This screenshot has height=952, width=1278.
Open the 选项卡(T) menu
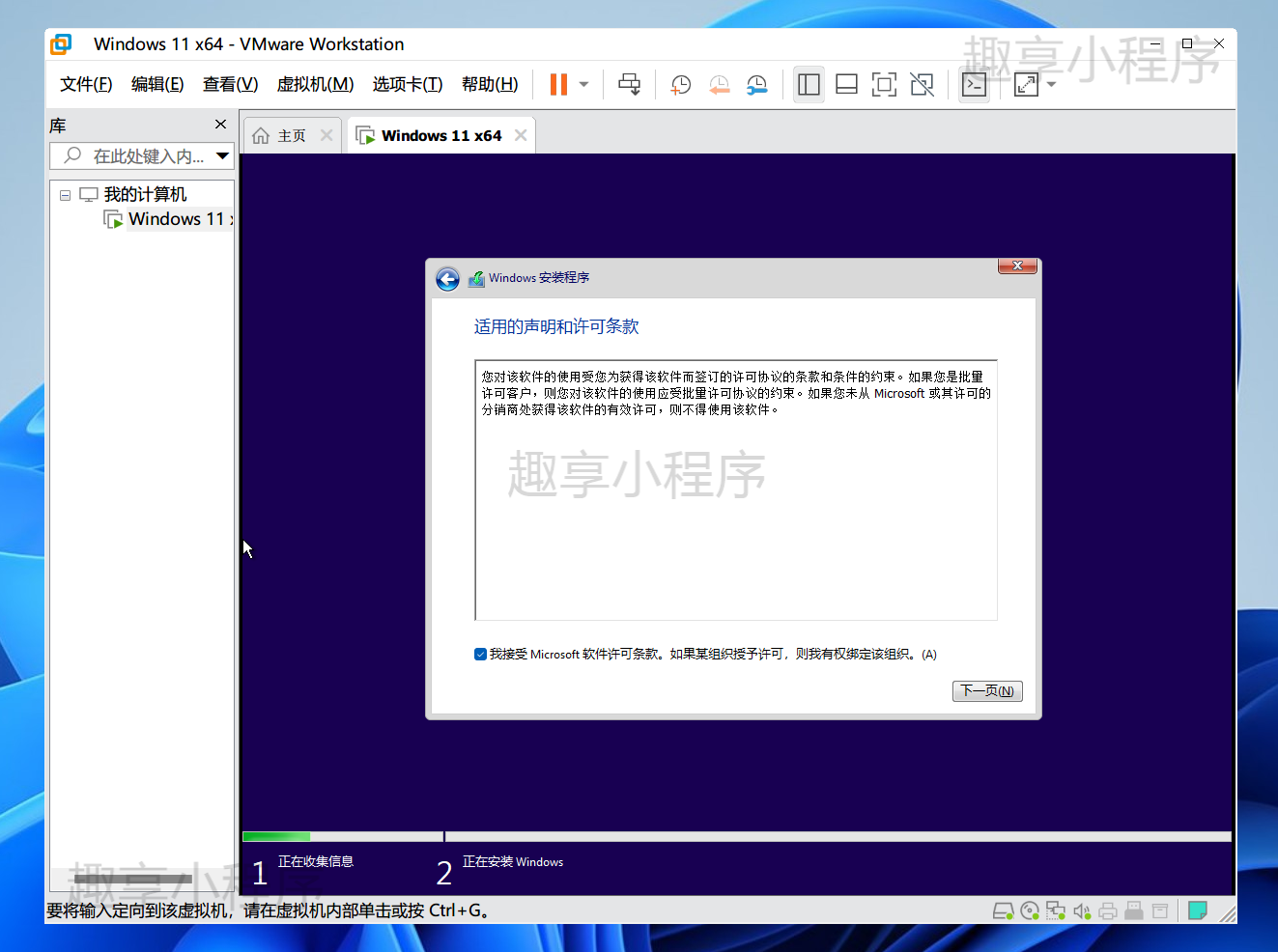(408, 84)
